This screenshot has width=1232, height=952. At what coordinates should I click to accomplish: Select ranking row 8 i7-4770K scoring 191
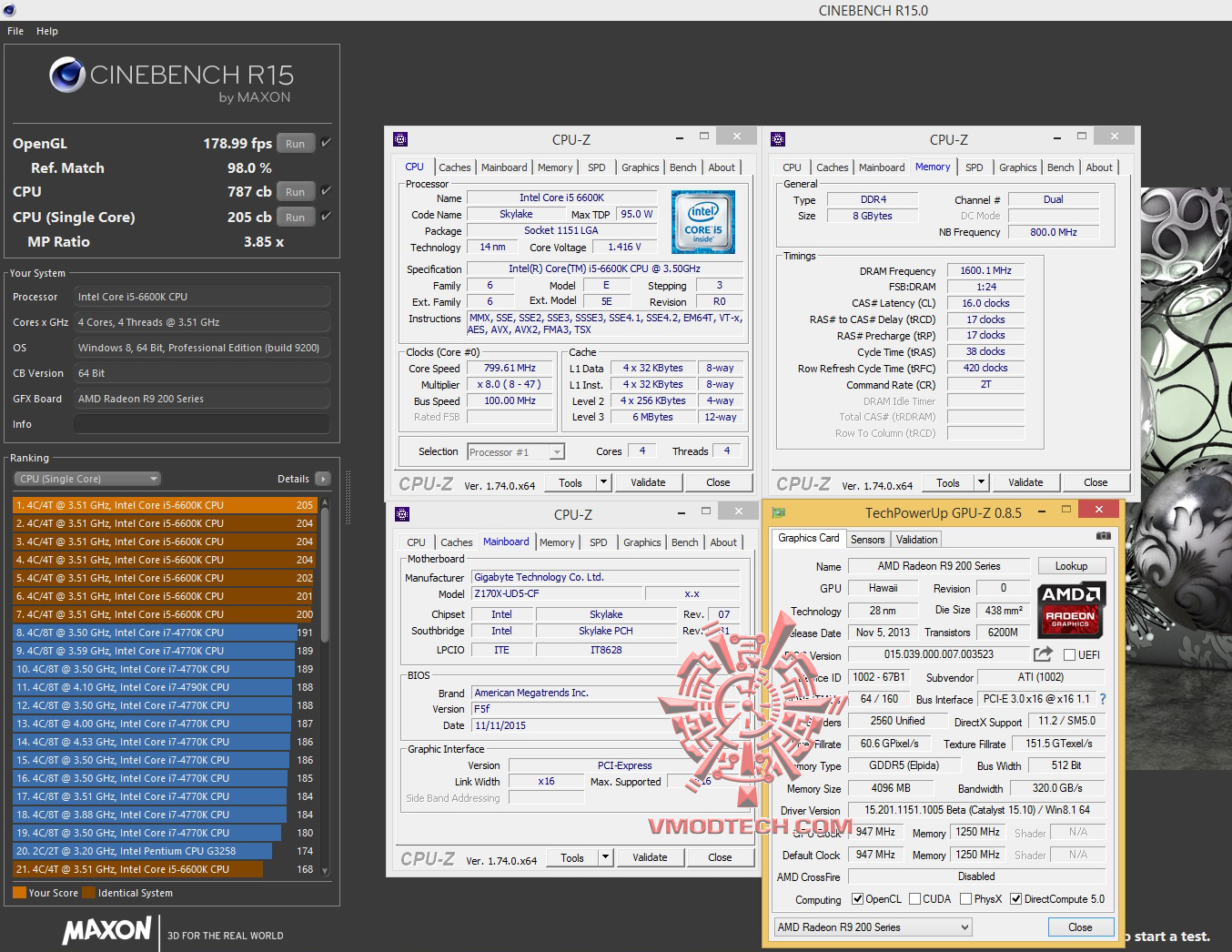[x=164, y=633]
